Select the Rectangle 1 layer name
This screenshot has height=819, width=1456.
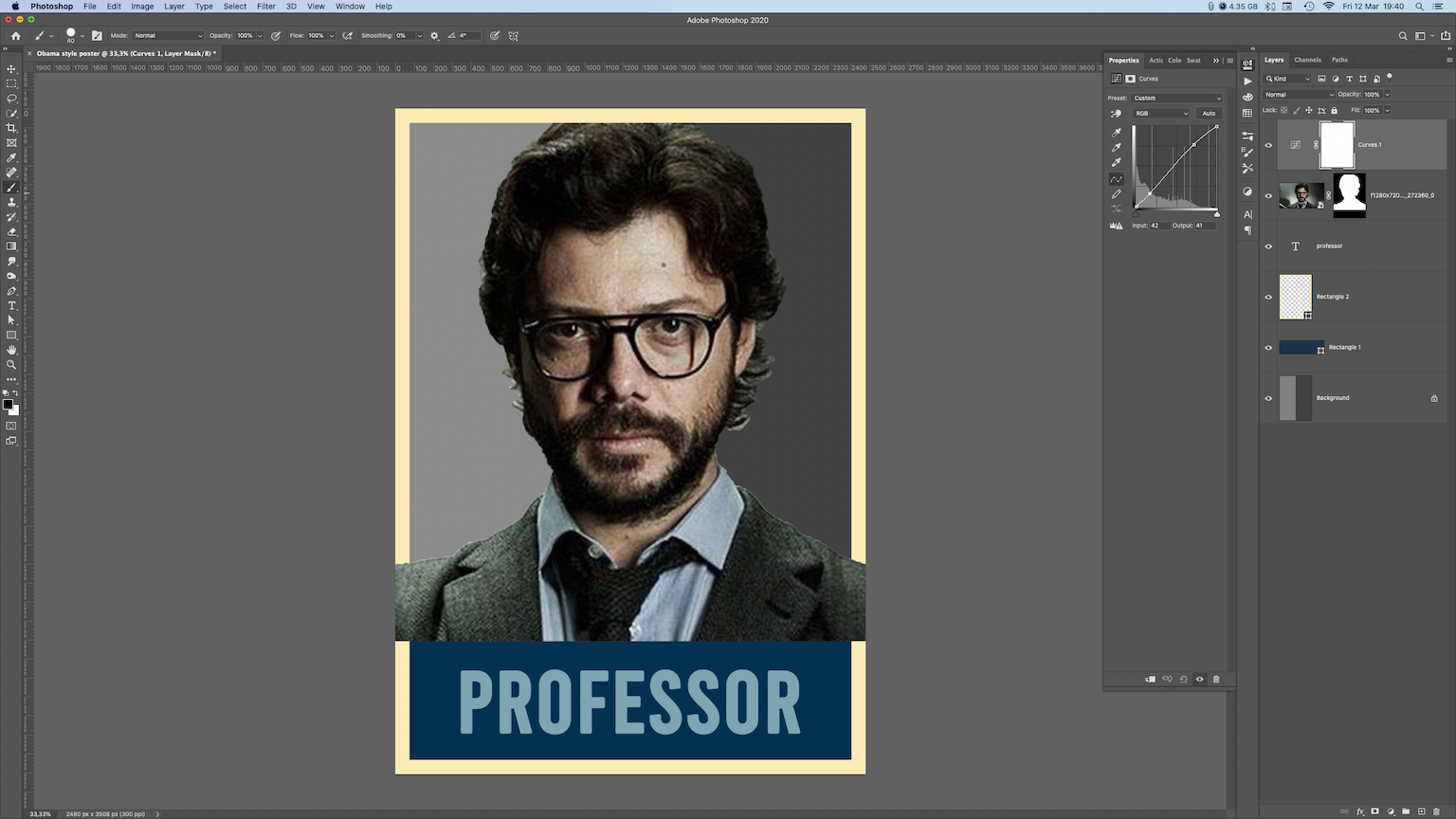[x=1344, y=348]
